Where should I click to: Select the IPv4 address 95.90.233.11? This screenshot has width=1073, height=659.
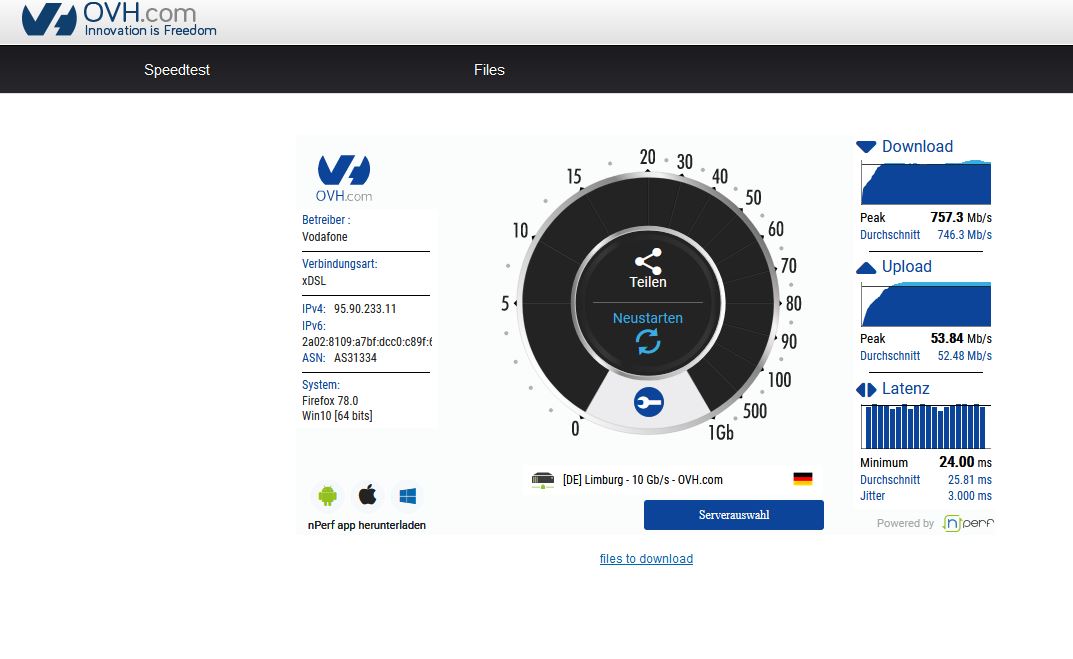[x=365, y=309]
